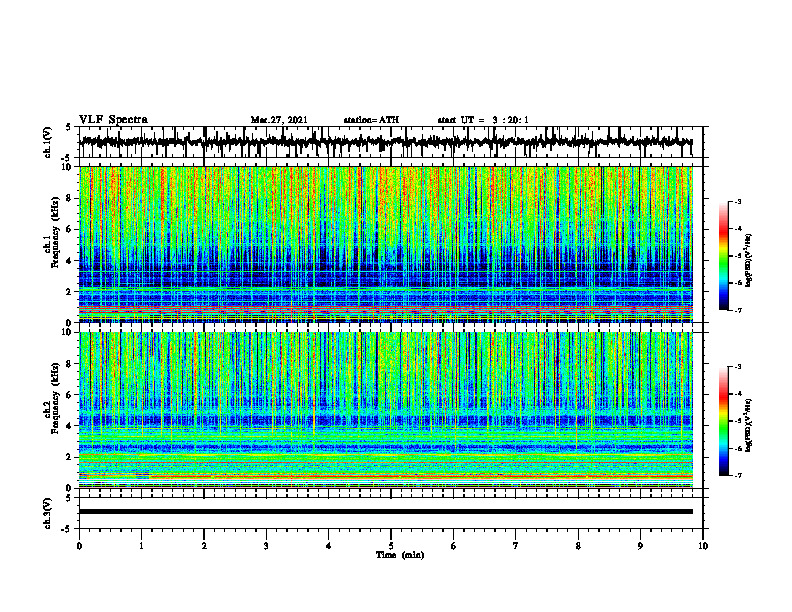Screen dimensions: 792x612
Task: Click the time axis tick label '0'
Action: pos(79,546)
